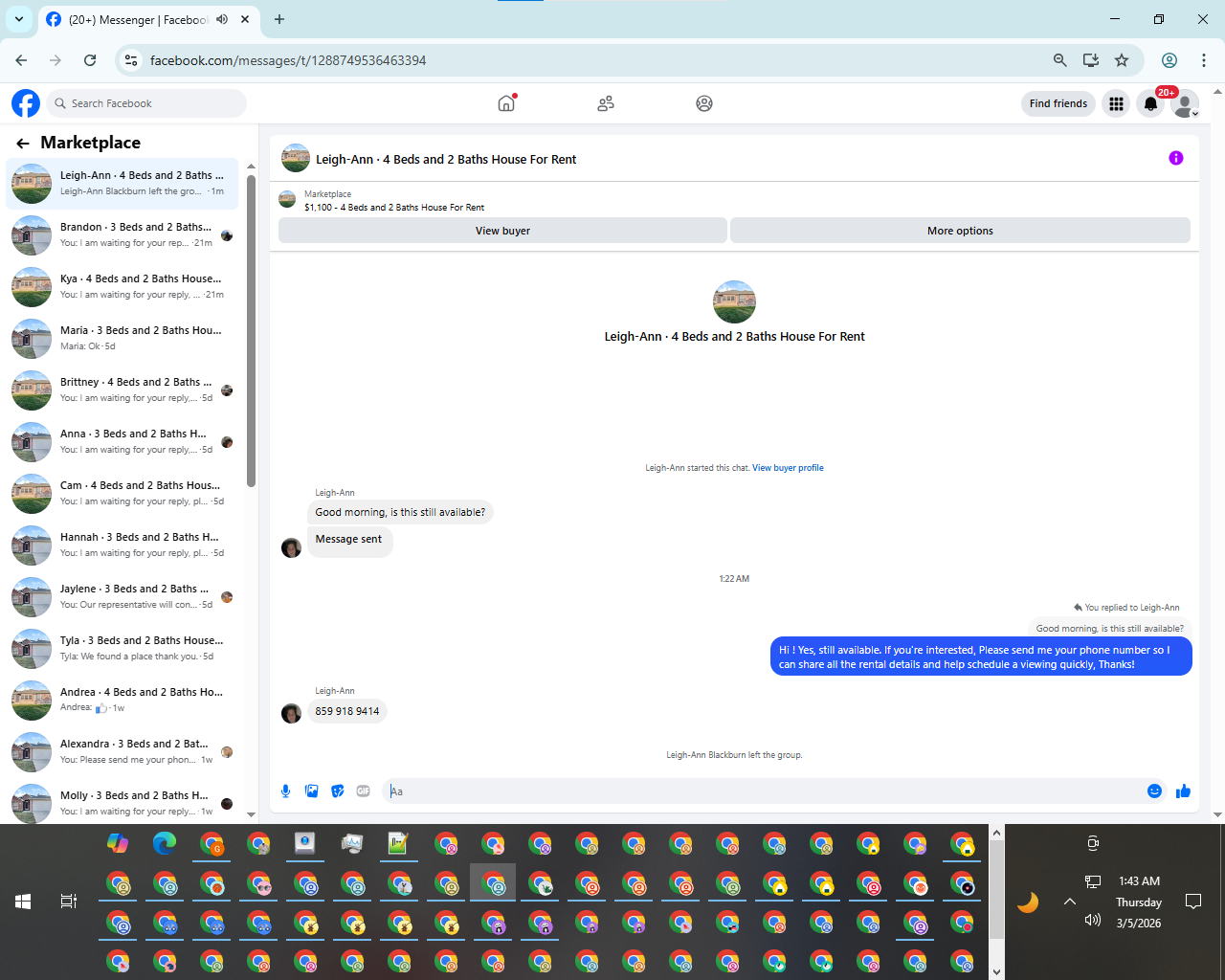Follow the View buyer profile link
This screenshot has height=980, width=1225.
[788, 468]
